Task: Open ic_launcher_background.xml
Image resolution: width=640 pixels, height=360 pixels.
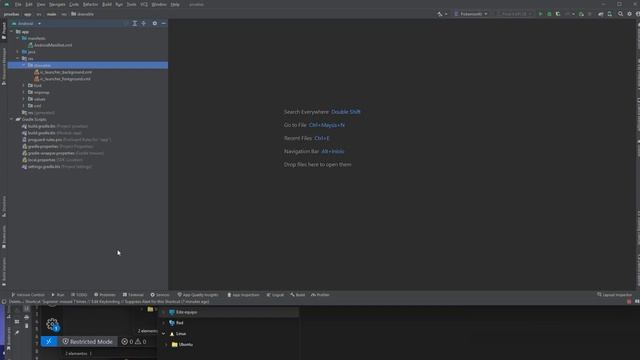Action: tap(63, 72)
